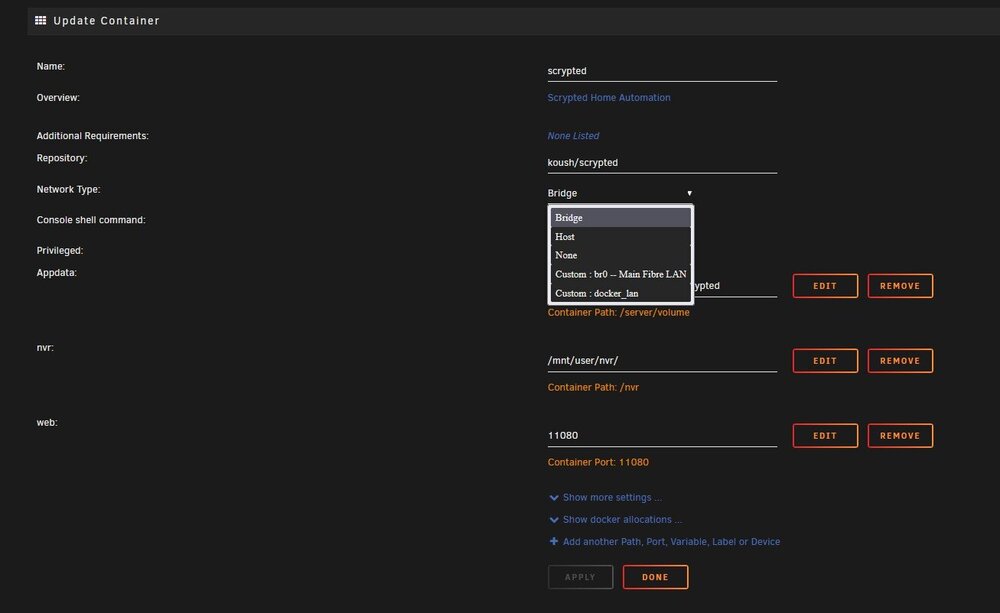Image resolution: width=1000 pixels, height=613 pixels.
Task: Click the nvr path field /mnt/user/nvr/
Action: click(662, 360)
